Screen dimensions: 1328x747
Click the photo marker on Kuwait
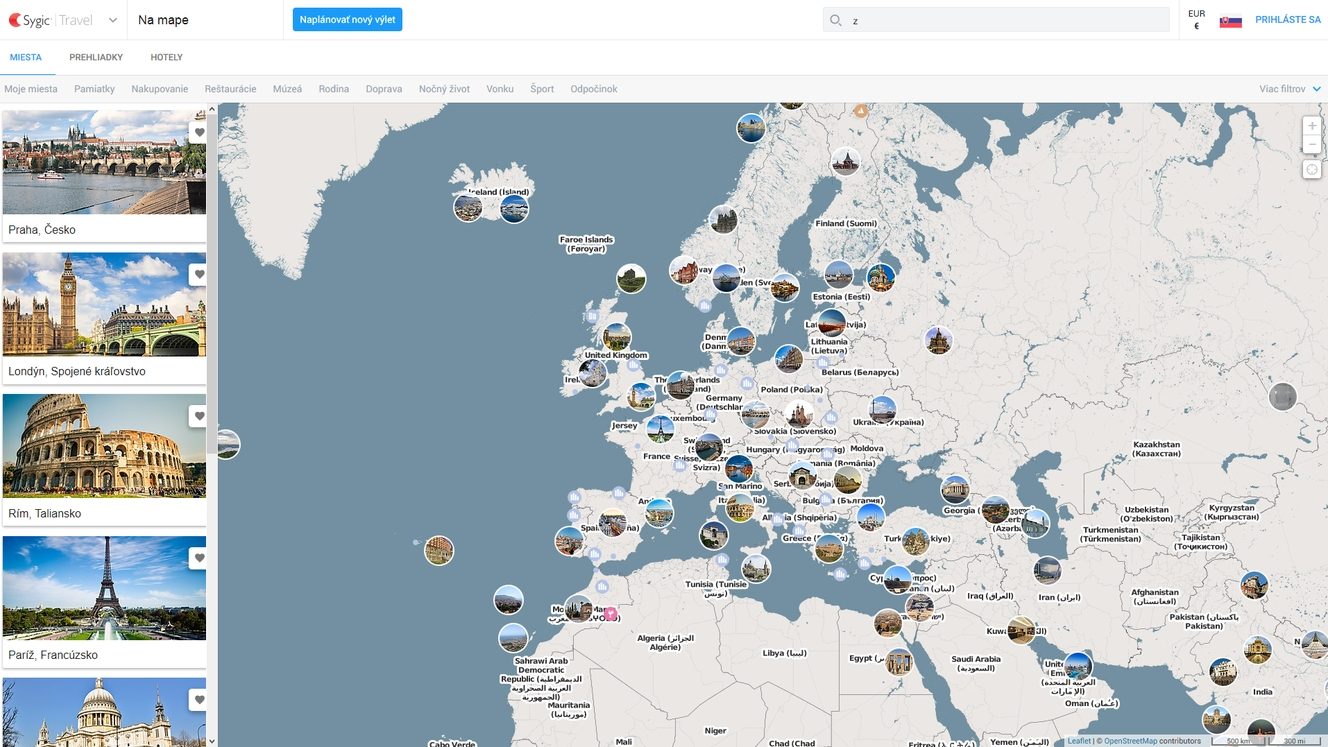pos(1021,630)
